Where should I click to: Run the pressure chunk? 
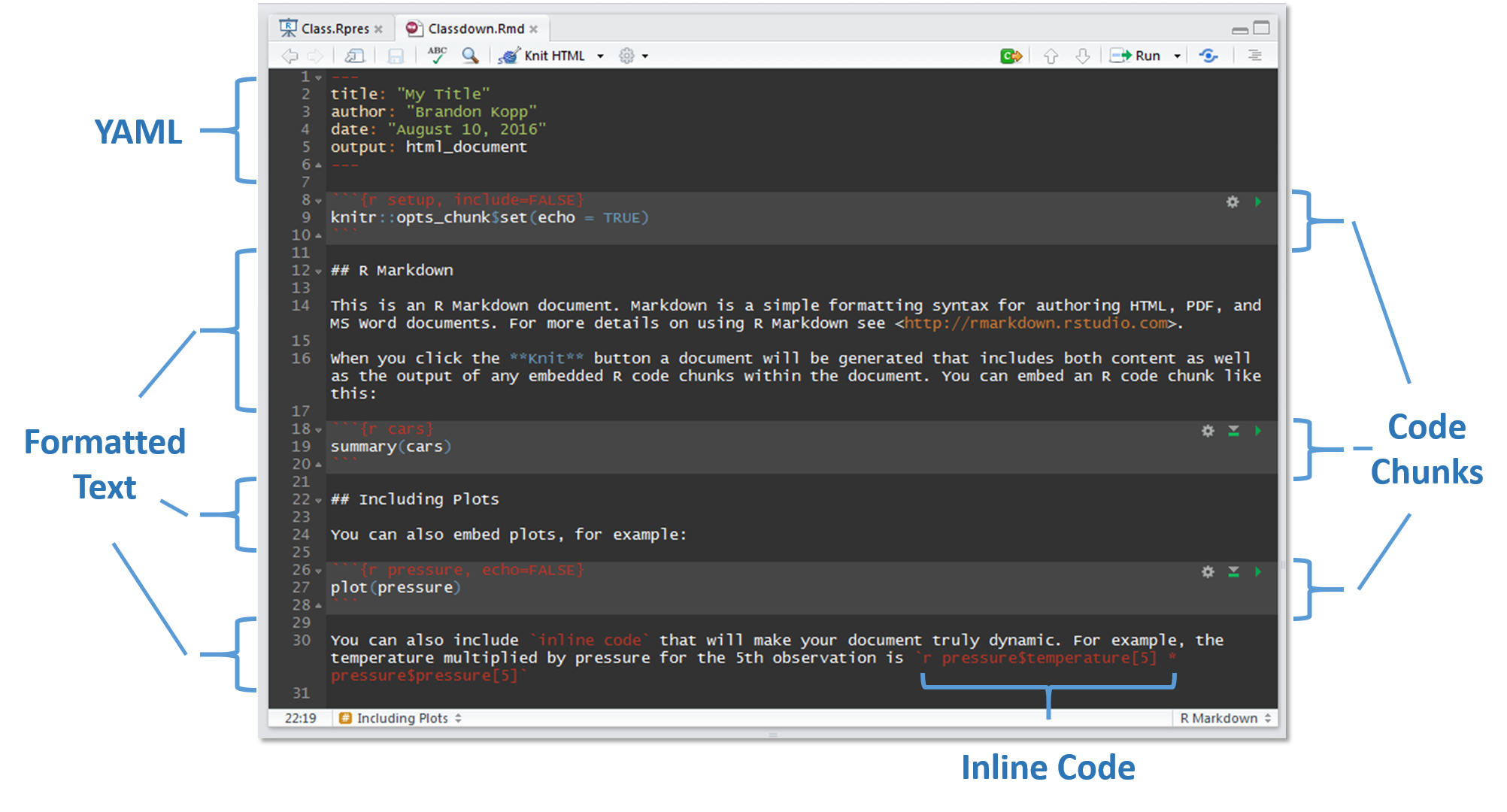[x=1258, y=572]
